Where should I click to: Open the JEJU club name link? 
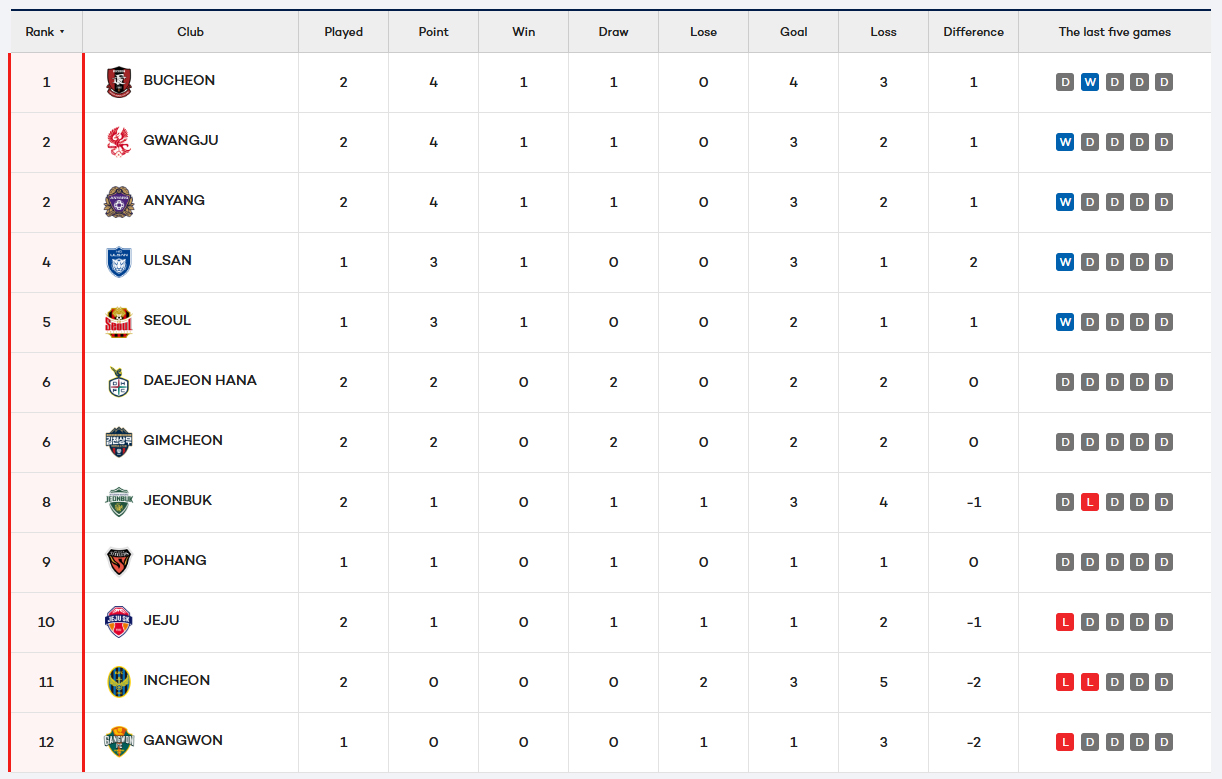tap(161, 620)
